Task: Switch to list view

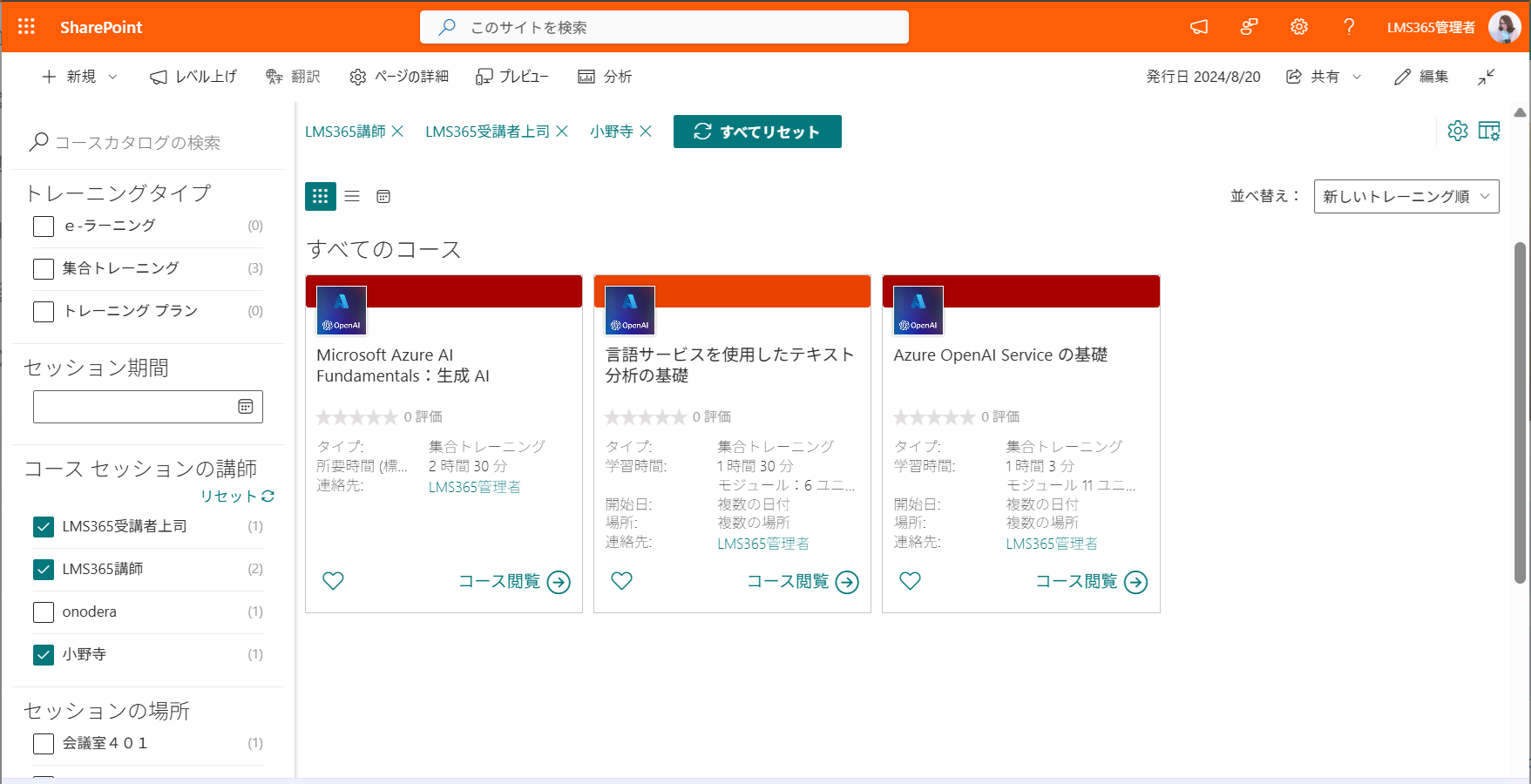Action: (352, 196)
